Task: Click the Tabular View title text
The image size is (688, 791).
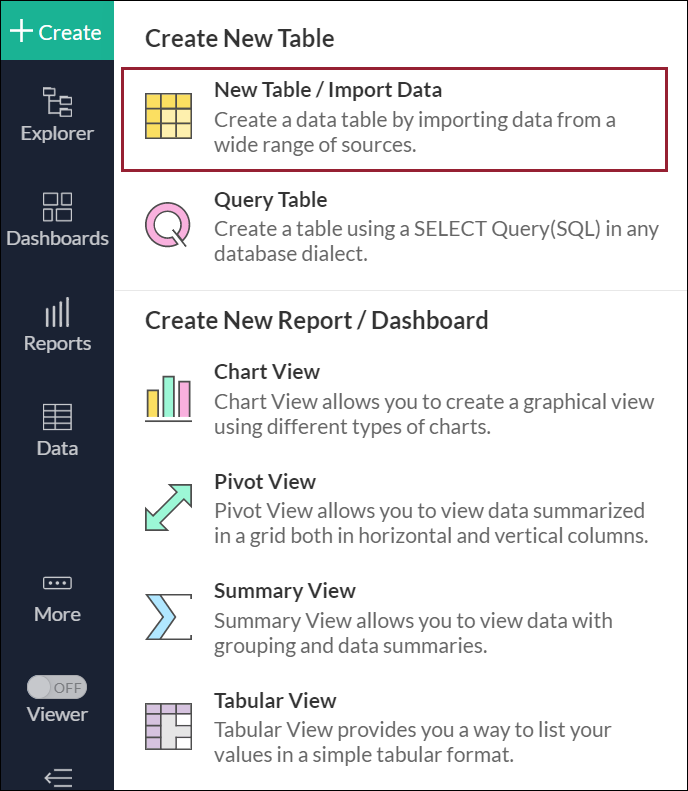Action: (275, 701)
